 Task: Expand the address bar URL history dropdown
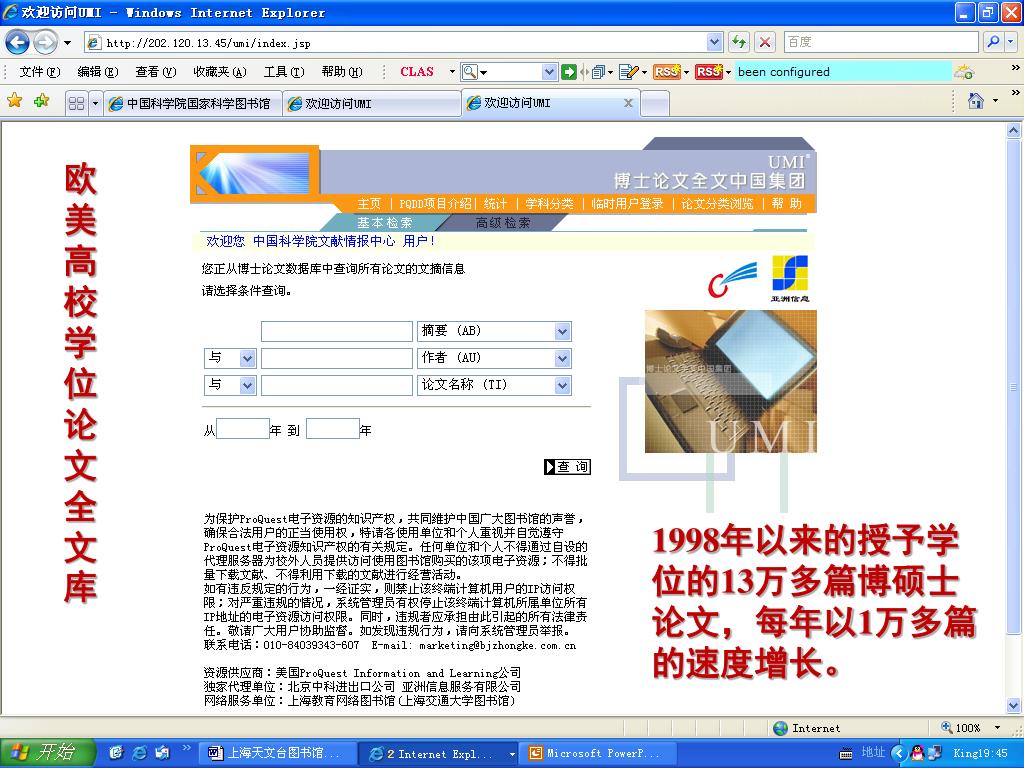coord(714,43)
